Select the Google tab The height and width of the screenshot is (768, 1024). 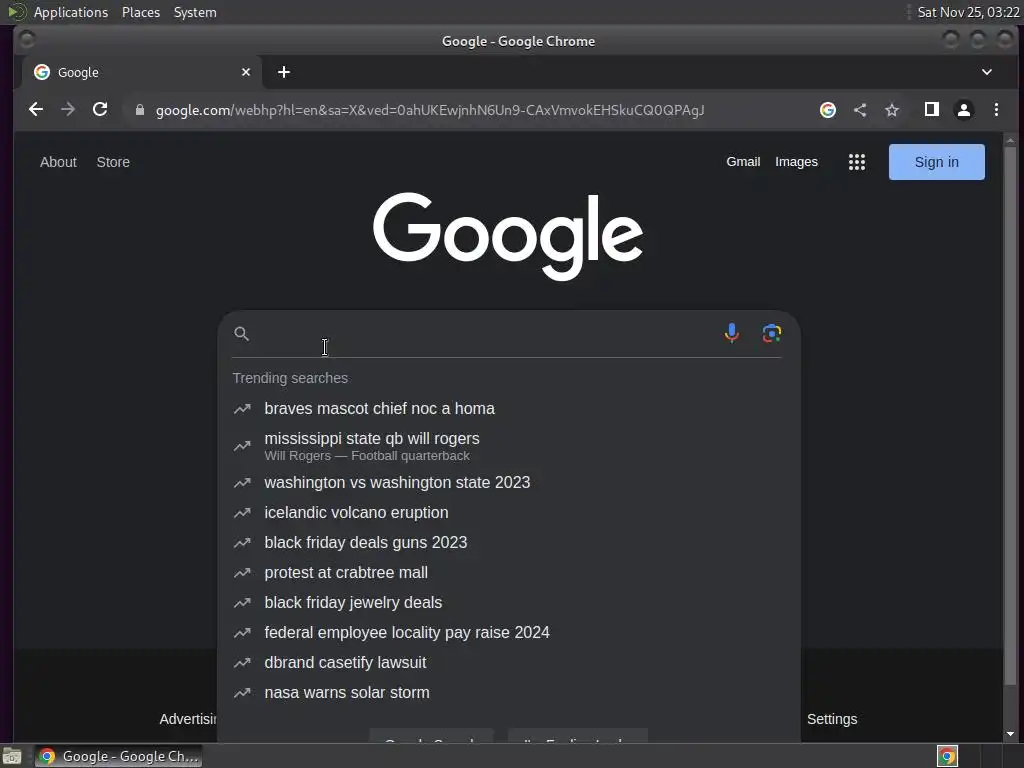point(142,72)
